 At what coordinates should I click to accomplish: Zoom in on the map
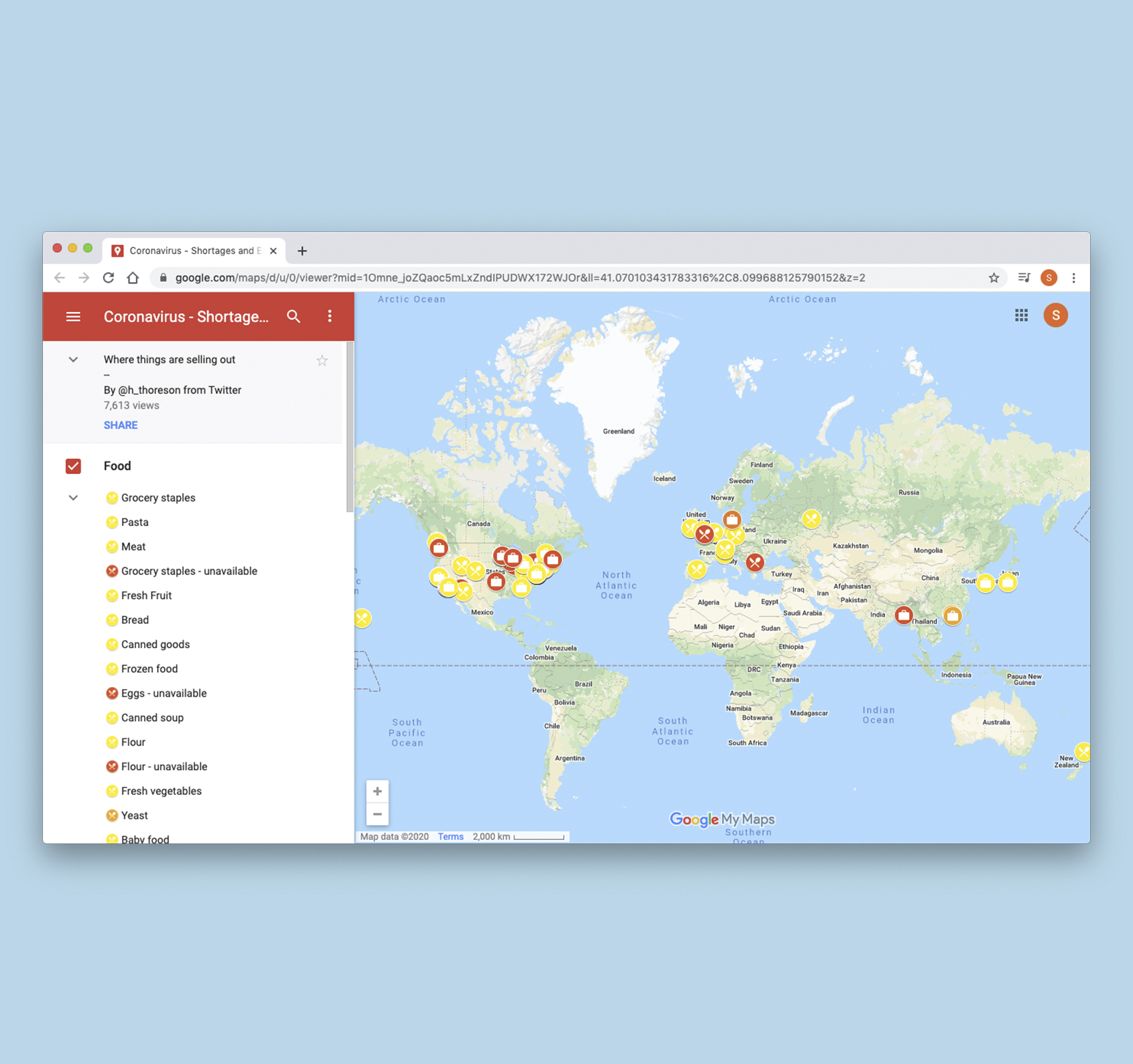(x=377, y=792)
